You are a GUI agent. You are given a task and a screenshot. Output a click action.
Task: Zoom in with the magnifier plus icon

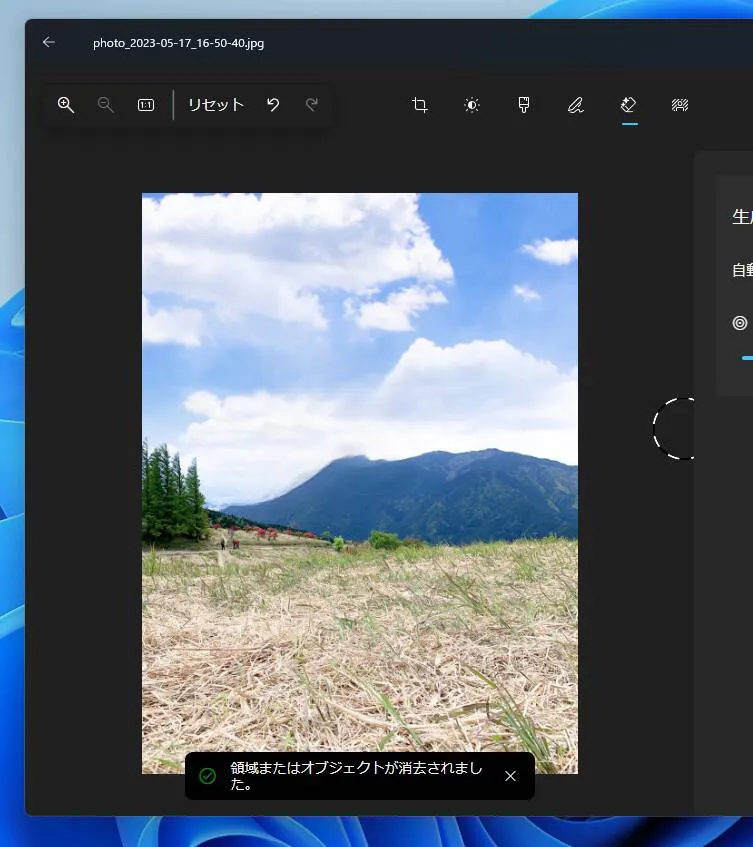[65, 105]
